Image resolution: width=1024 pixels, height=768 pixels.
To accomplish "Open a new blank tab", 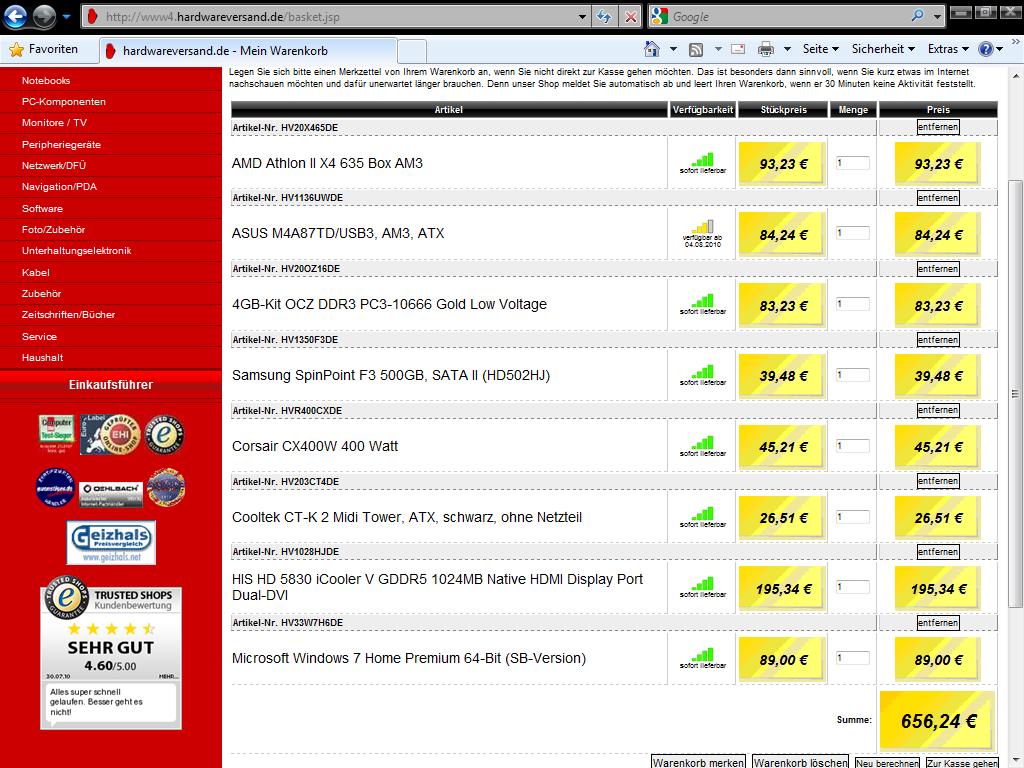I will (x=411, y=51).
